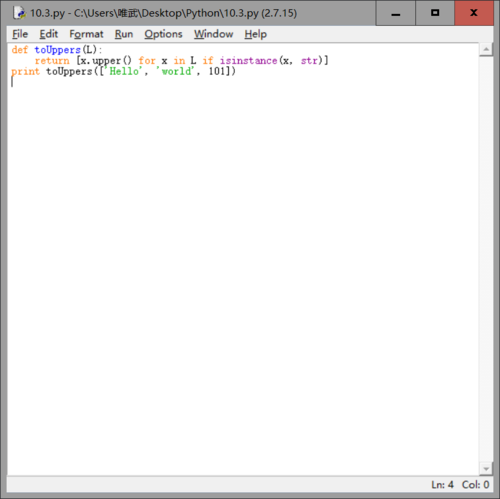Open the Edit menu
This screenshot has width=500, height=499.
[49, 34]
